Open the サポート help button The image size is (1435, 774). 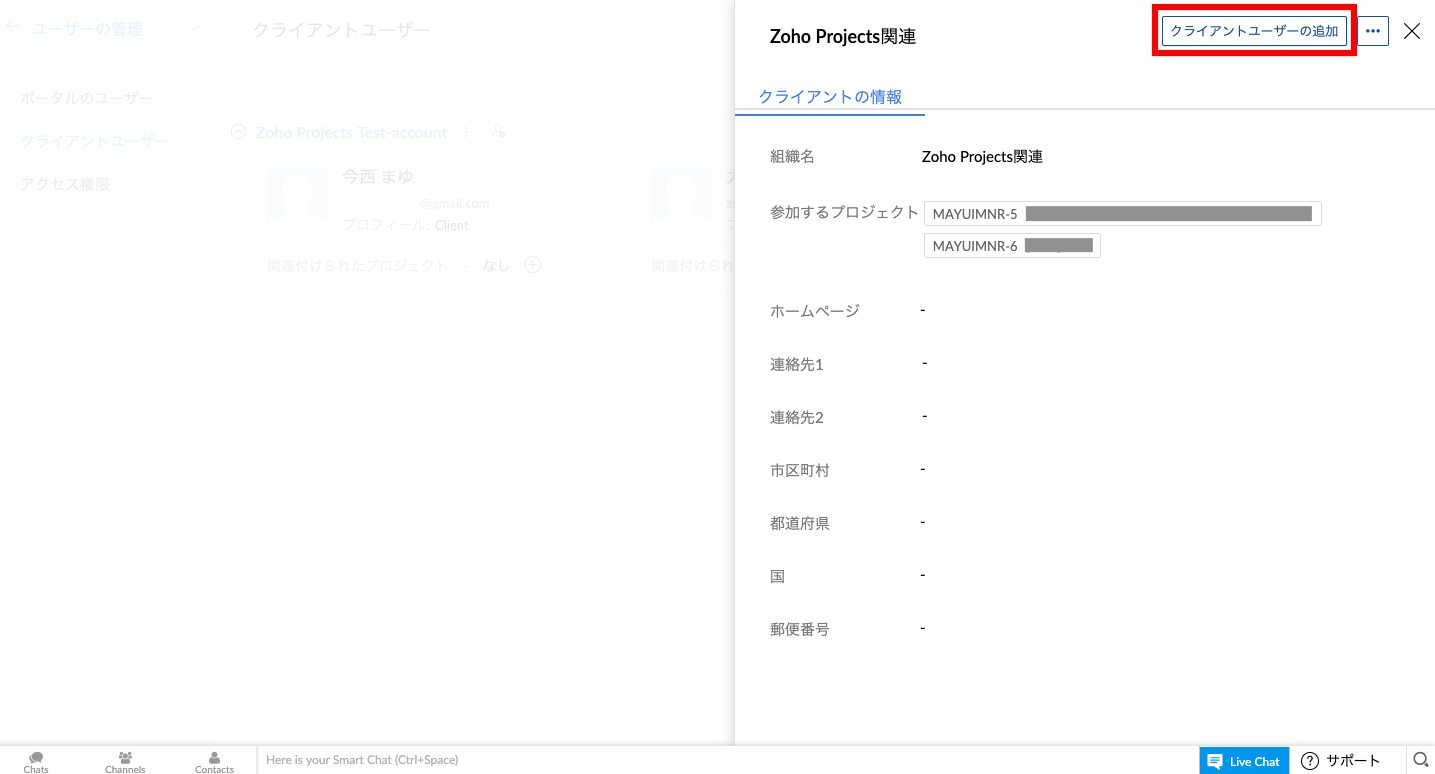pyautogui.click(x=1340, y=761)
